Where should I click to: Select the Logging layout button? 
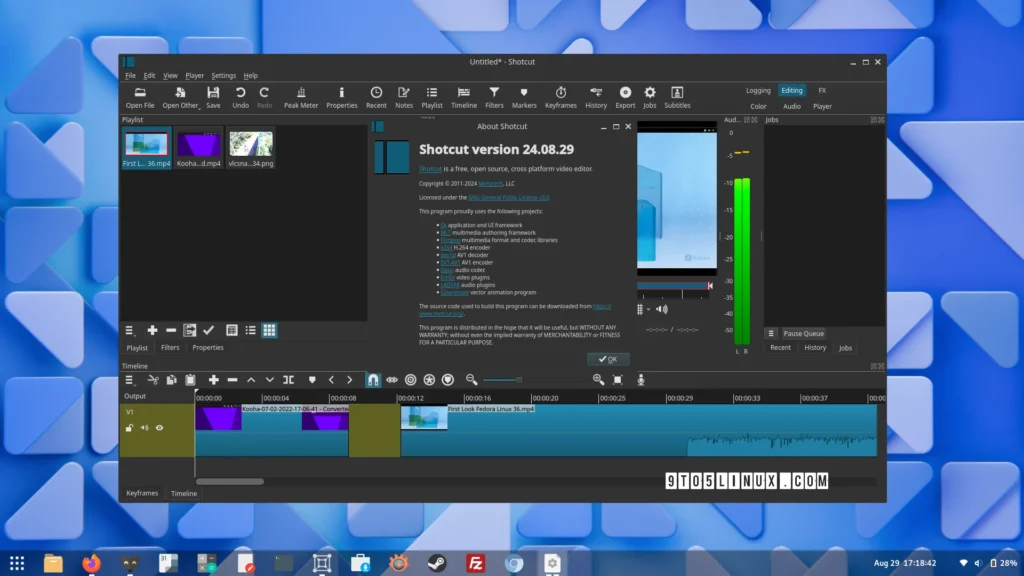[758, 91]
